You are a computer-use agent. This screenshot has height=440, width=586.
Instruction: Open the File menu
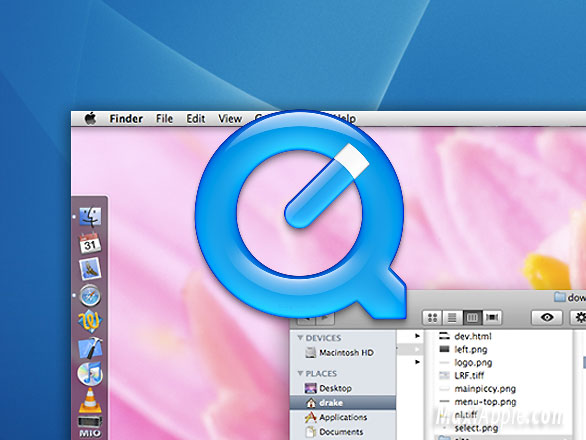[164, 119]
